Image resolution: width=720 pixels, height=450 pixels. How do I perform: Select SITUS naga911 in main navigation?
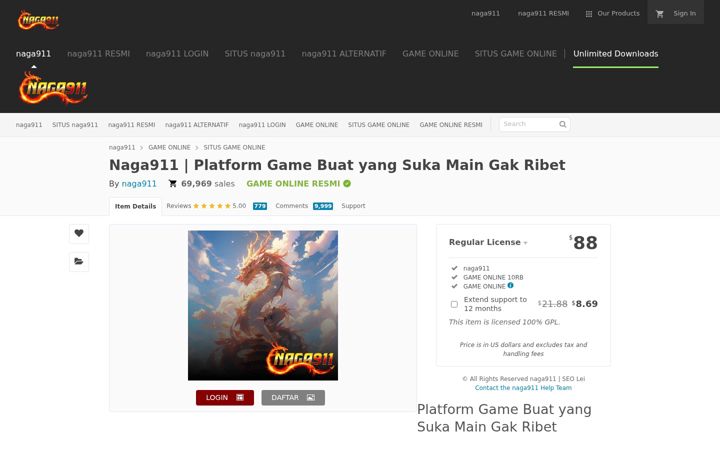pyautogui.click(x=255, y=54)
